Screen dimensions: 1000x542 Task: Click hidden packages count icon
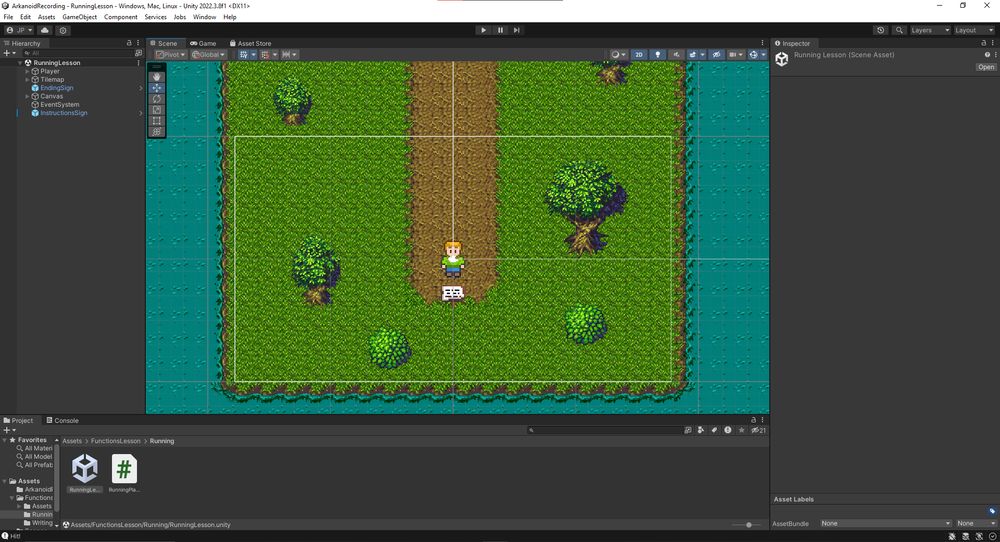click(758, 430)
